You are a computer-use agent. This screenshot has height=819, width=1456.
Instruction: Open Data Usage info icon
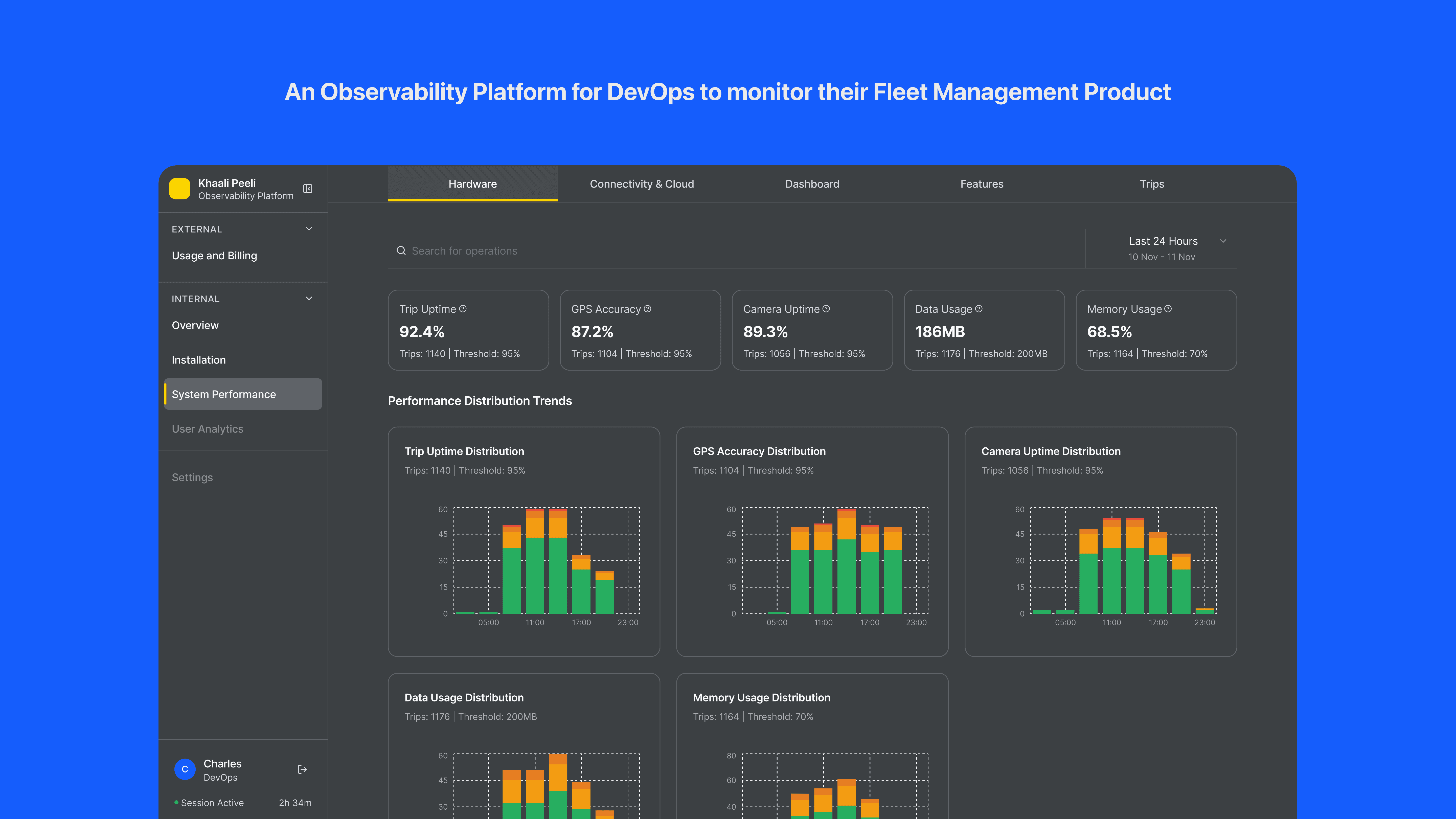point(979,309)
